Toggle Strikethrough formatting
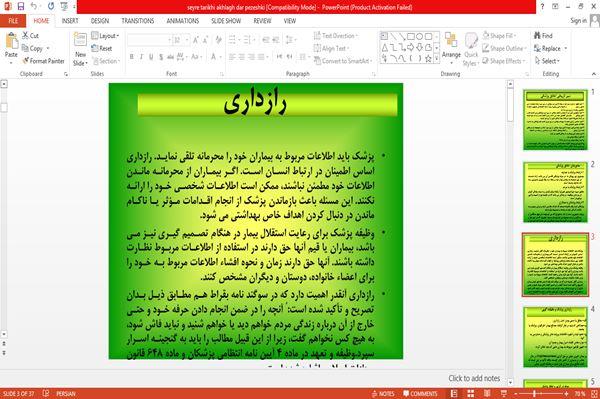The height and width of the screenshot is (399, 600). tap(170, 57)
